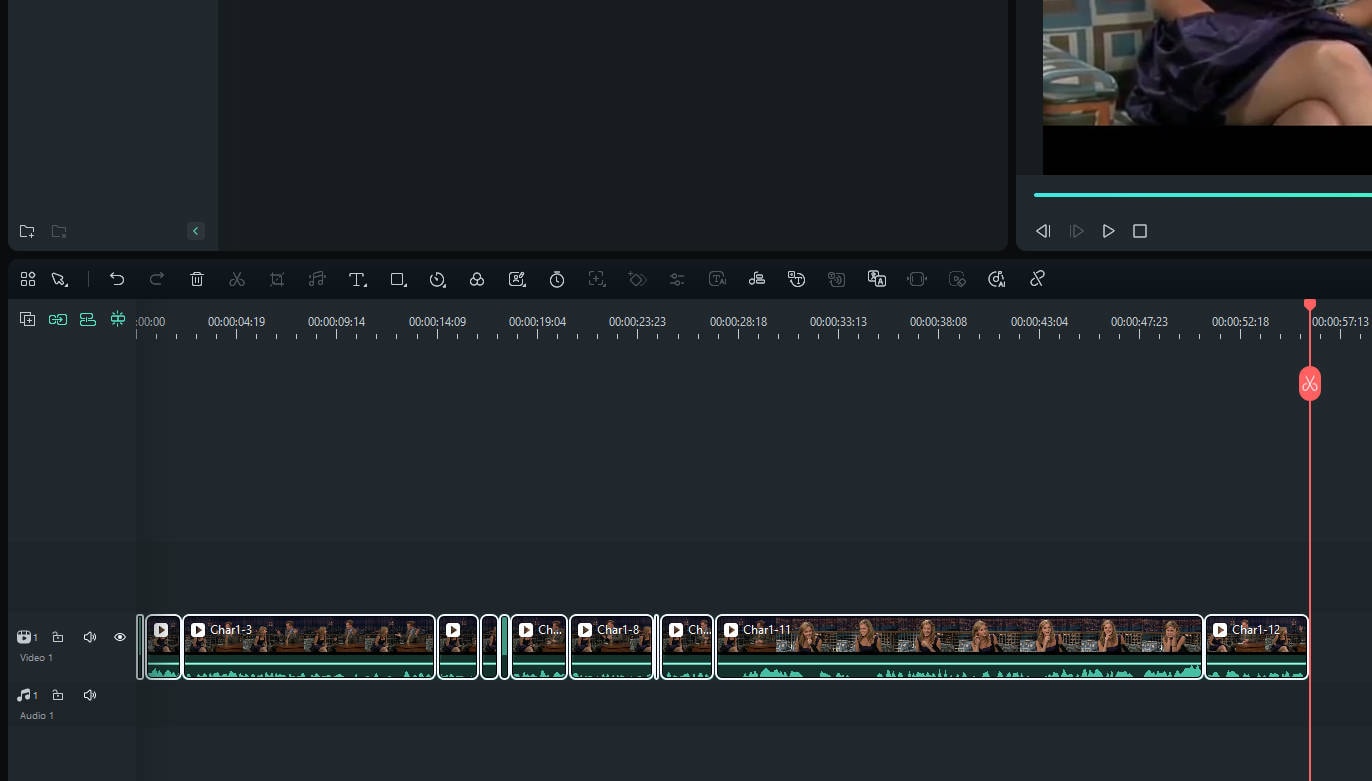Click the unlink chain icon
Image resolution: width=1372 pixels, height=781 pixels.
1037,279
